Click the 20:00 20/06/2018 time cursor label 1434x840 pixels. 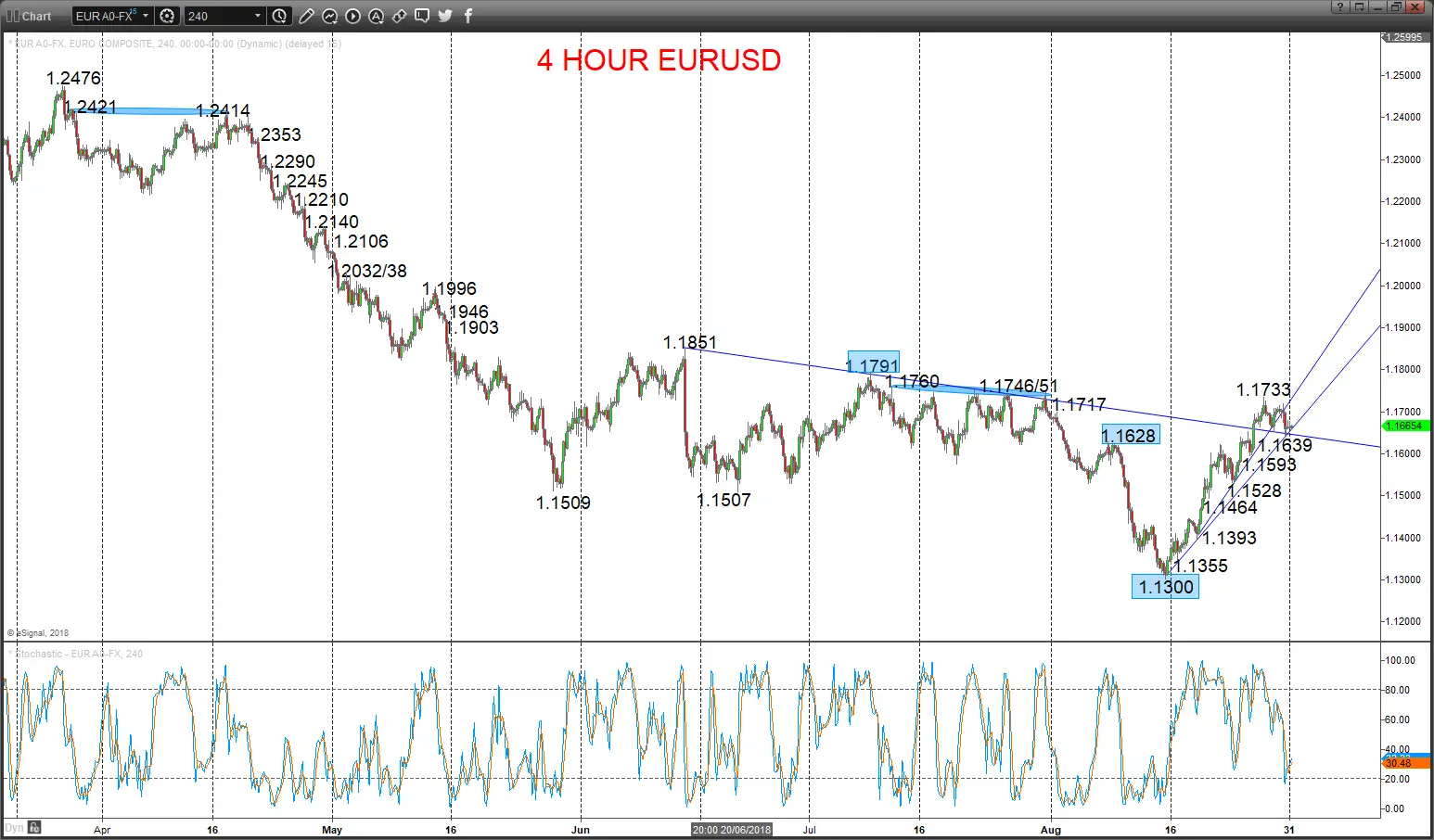[732, 829]
